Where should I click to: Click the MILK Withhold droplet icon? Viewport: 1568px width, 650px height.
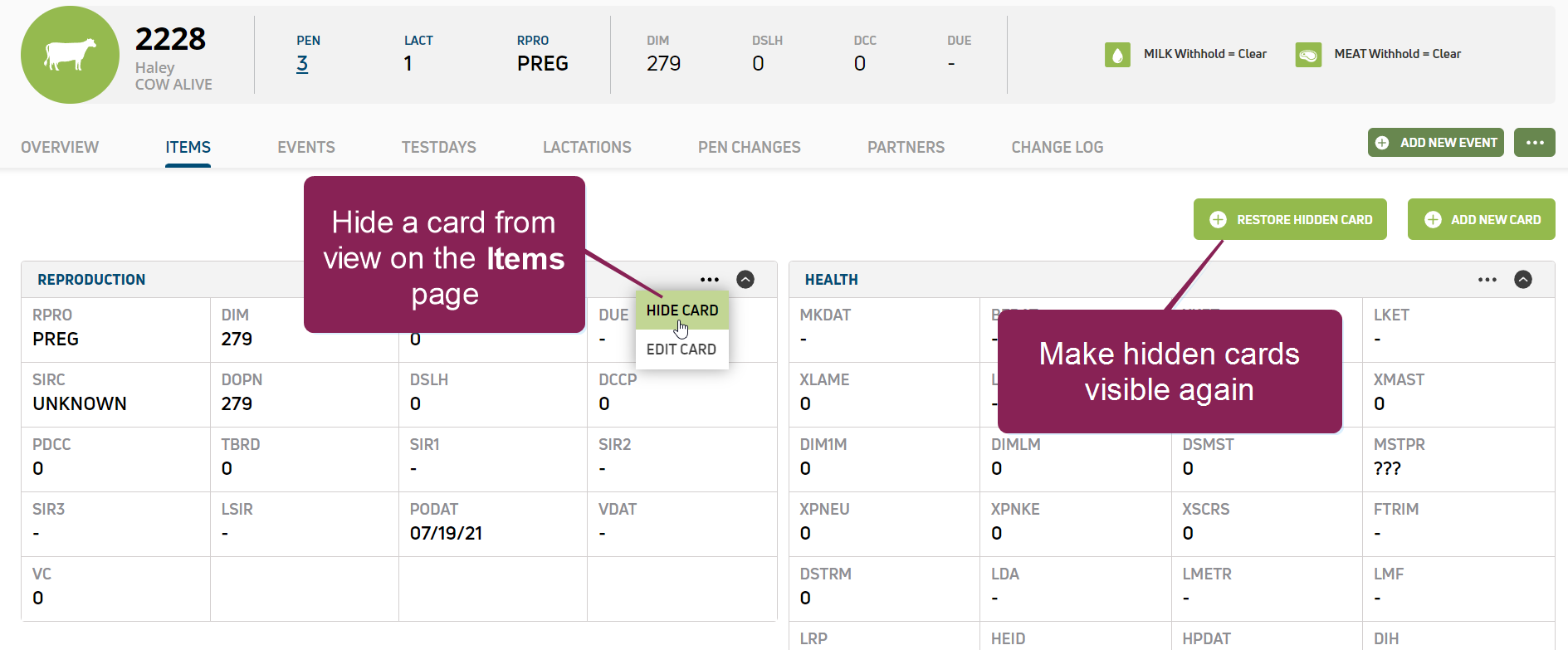point(1117,55)
